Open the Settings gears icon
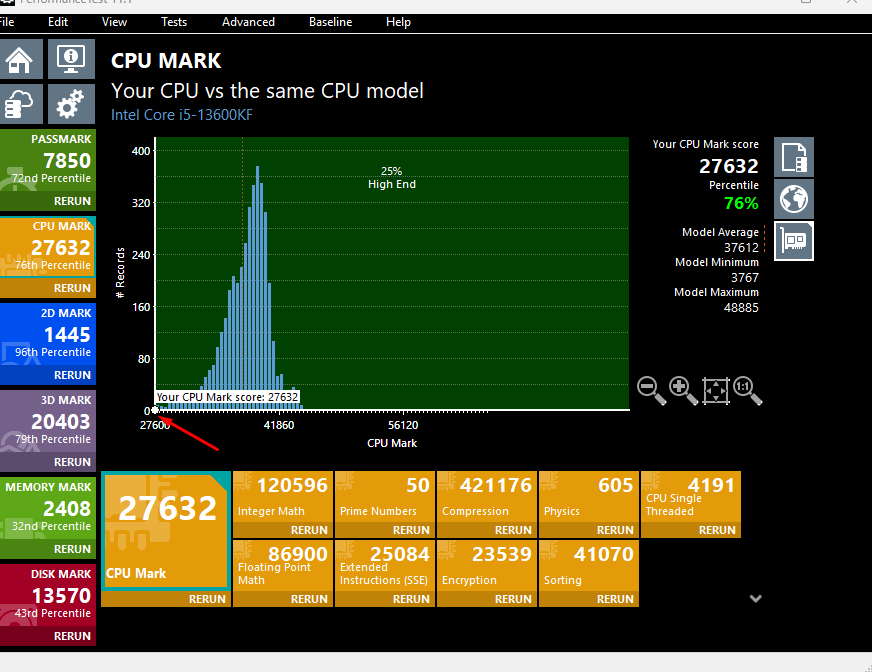The image size is (872, 672). 71,104
